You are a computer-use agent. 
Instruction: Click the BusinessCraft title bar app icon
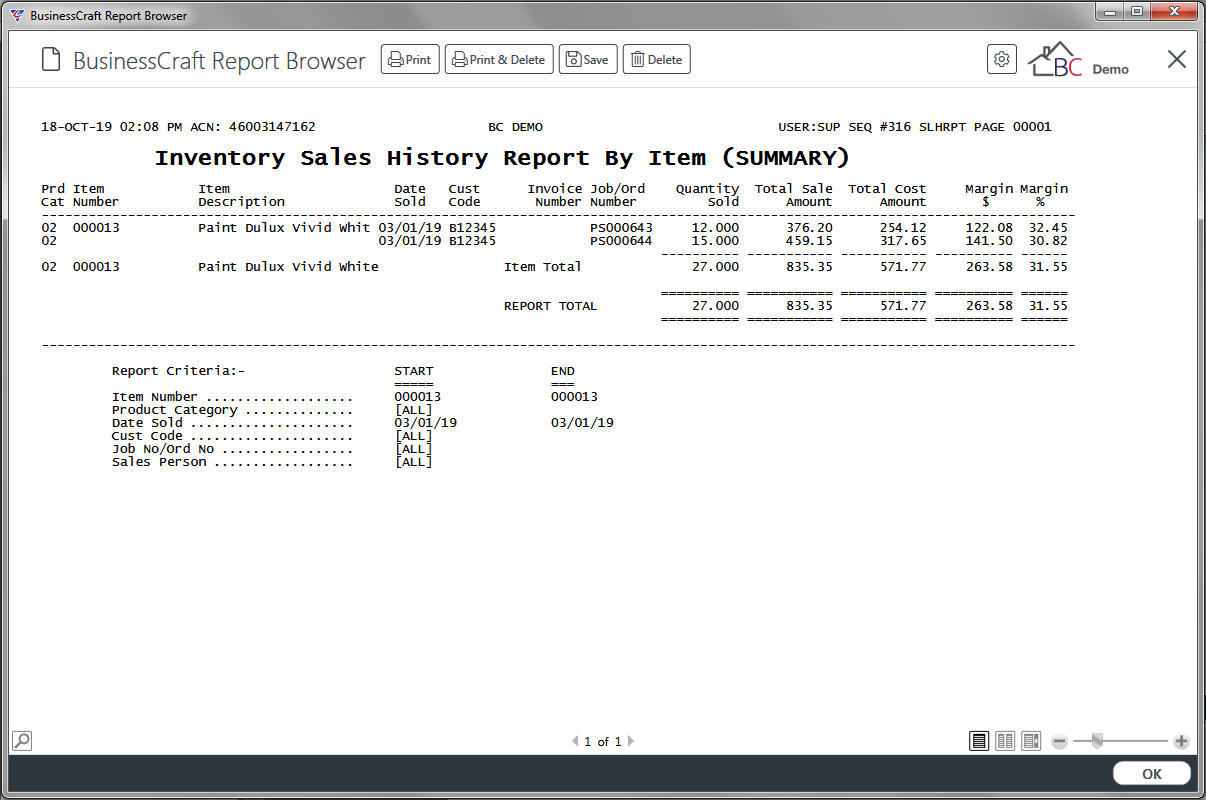click(x=17, y=16)
